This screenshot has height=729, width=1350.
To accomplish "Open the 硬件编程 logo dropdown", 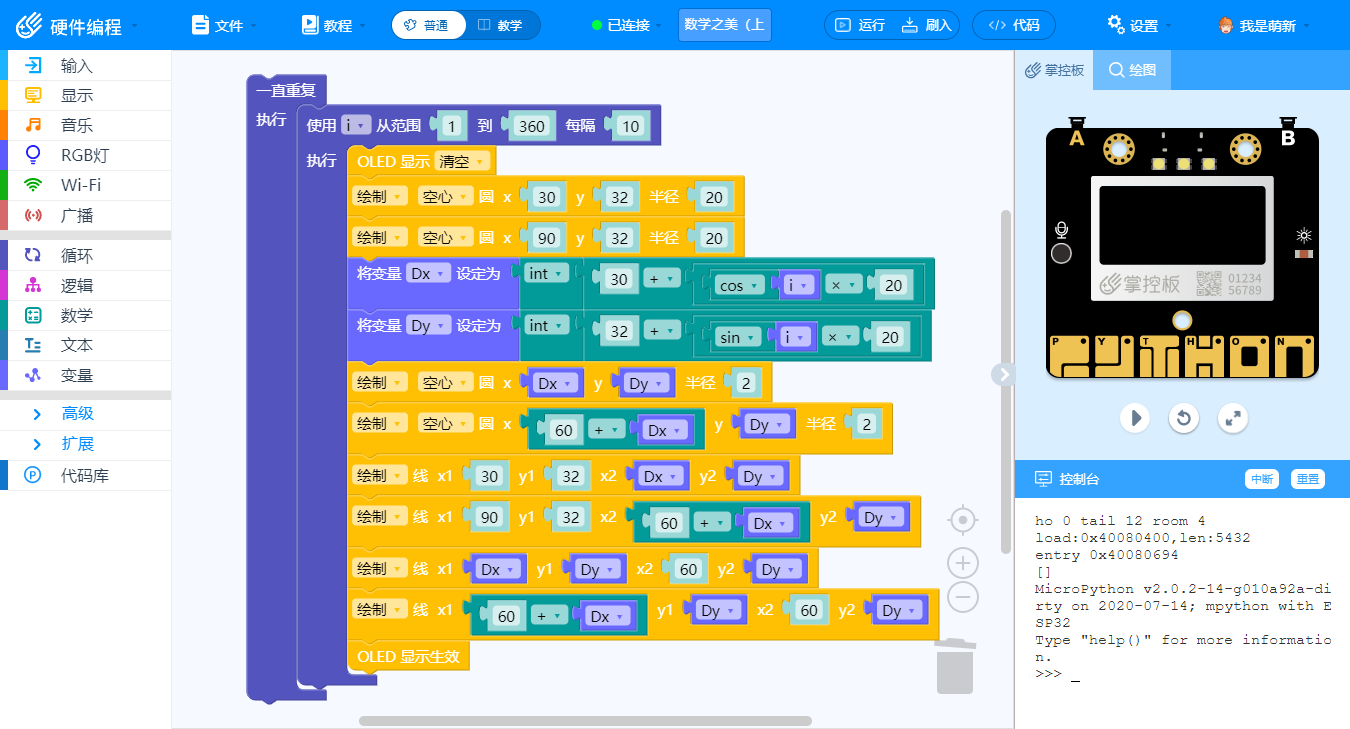I will 77,25.
